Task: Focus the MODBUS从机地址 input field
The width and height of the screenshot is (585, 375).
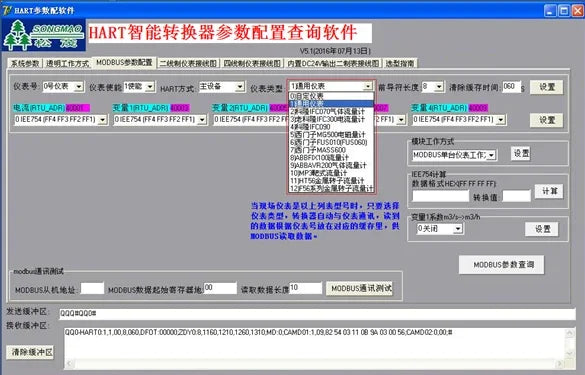Action: [x=92, y=288]
